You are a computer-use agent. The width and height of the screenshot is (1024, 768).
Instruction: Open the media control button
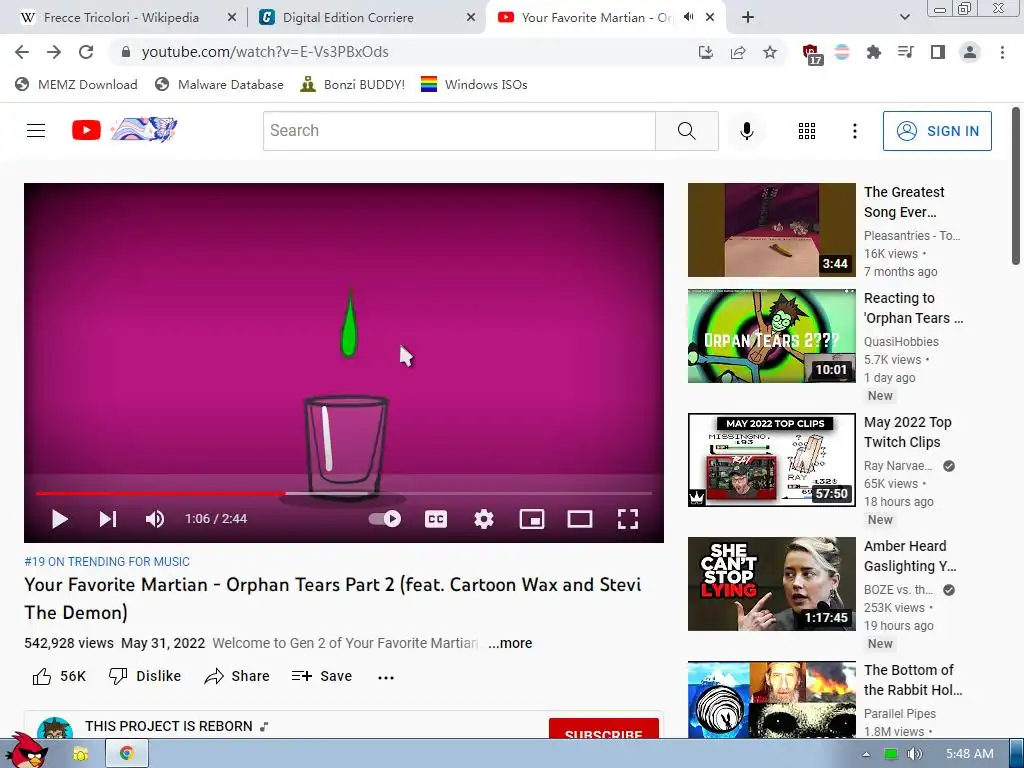[x=905, y=52]
